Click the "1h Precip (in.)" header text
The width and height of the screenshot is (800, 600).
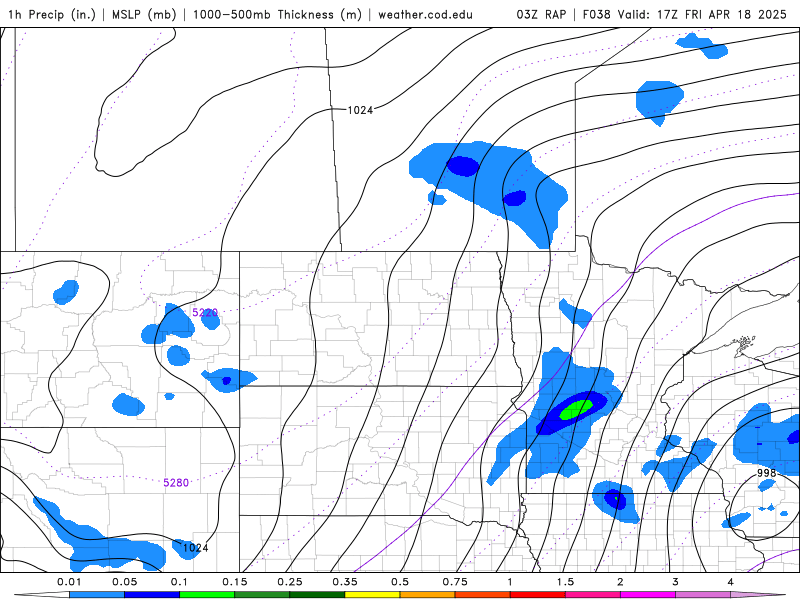(52, 14)
